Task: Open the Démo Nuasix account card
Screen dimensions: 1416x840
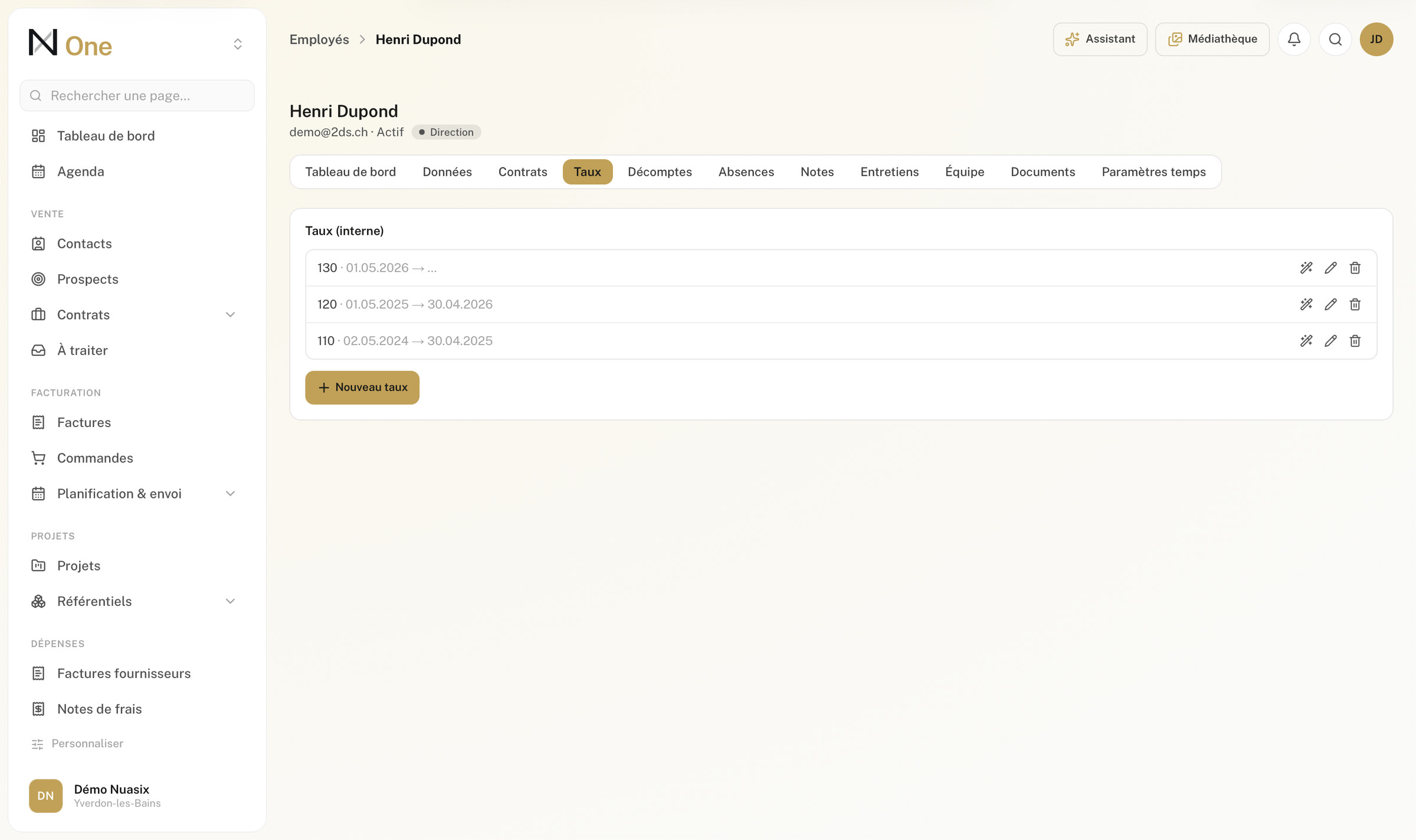Action: (137, 796)
